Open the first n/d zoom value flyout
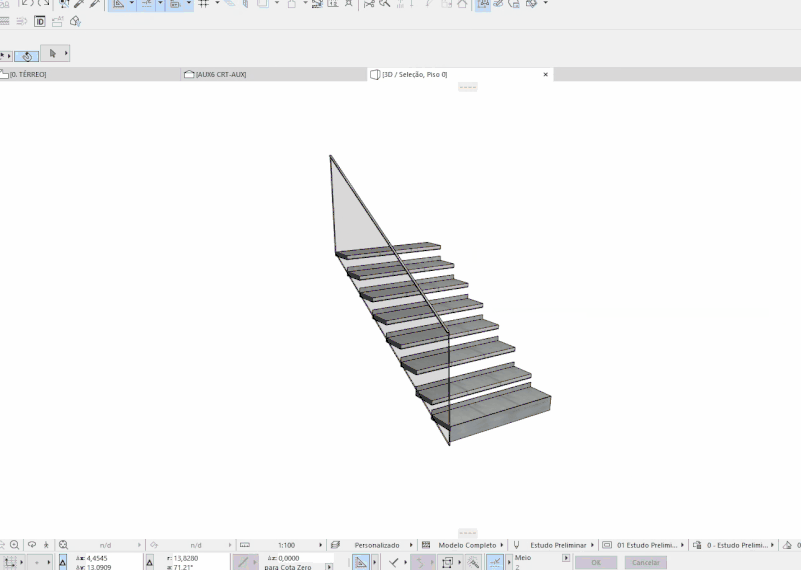 pos(139,545)
